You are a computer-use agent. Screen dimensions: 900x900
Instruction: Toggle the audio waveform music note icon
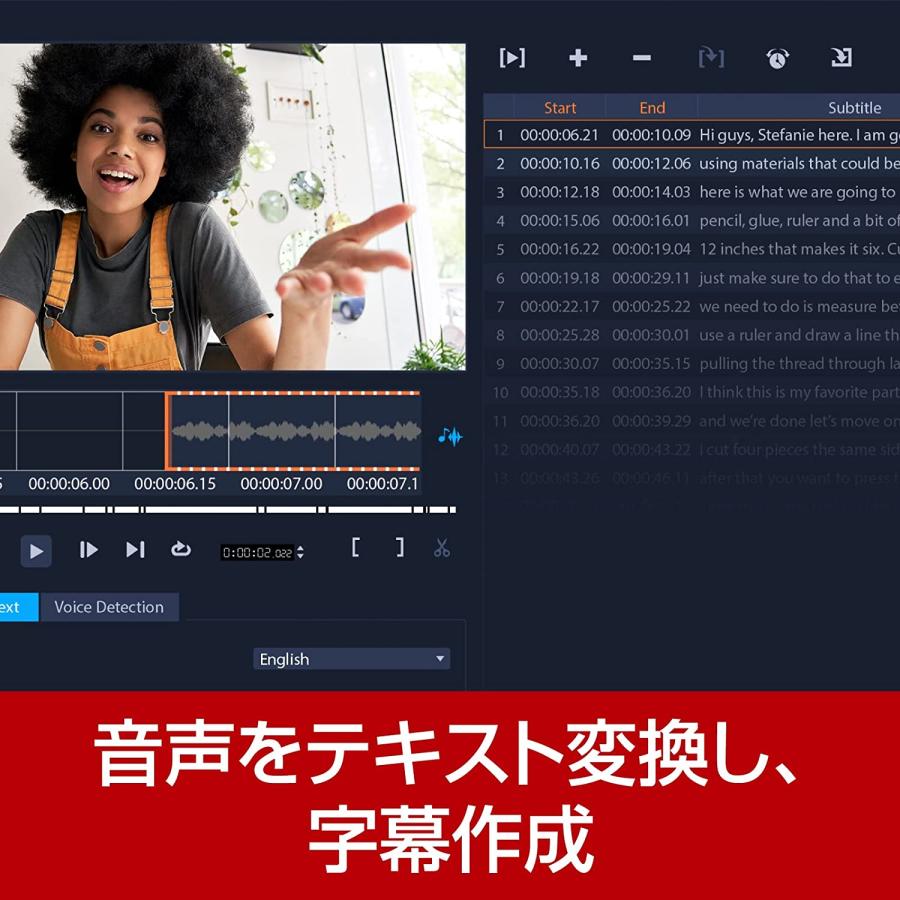click(x=449, y=436)
